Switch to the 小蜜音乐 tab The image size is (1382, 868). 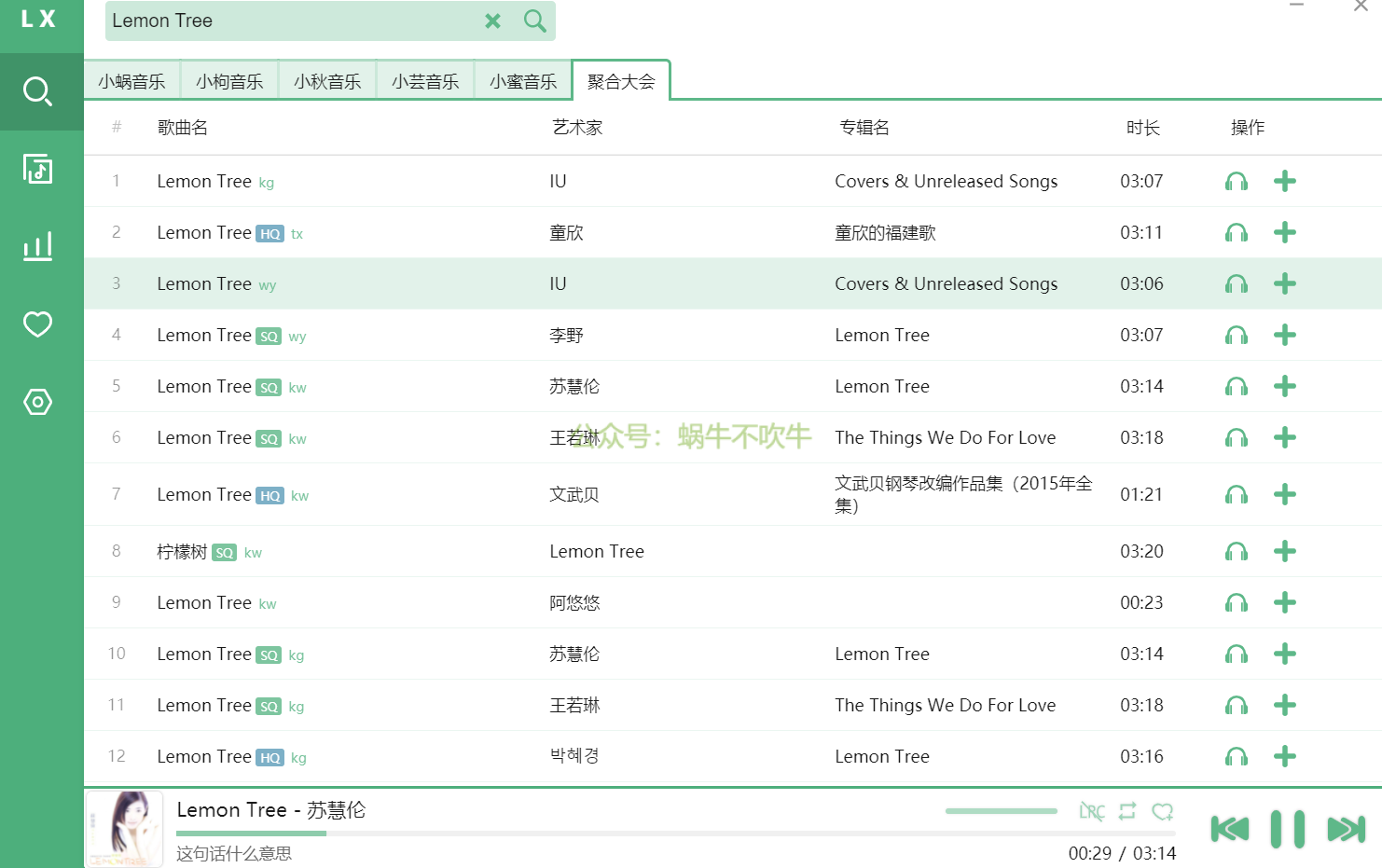click(523, 81)
